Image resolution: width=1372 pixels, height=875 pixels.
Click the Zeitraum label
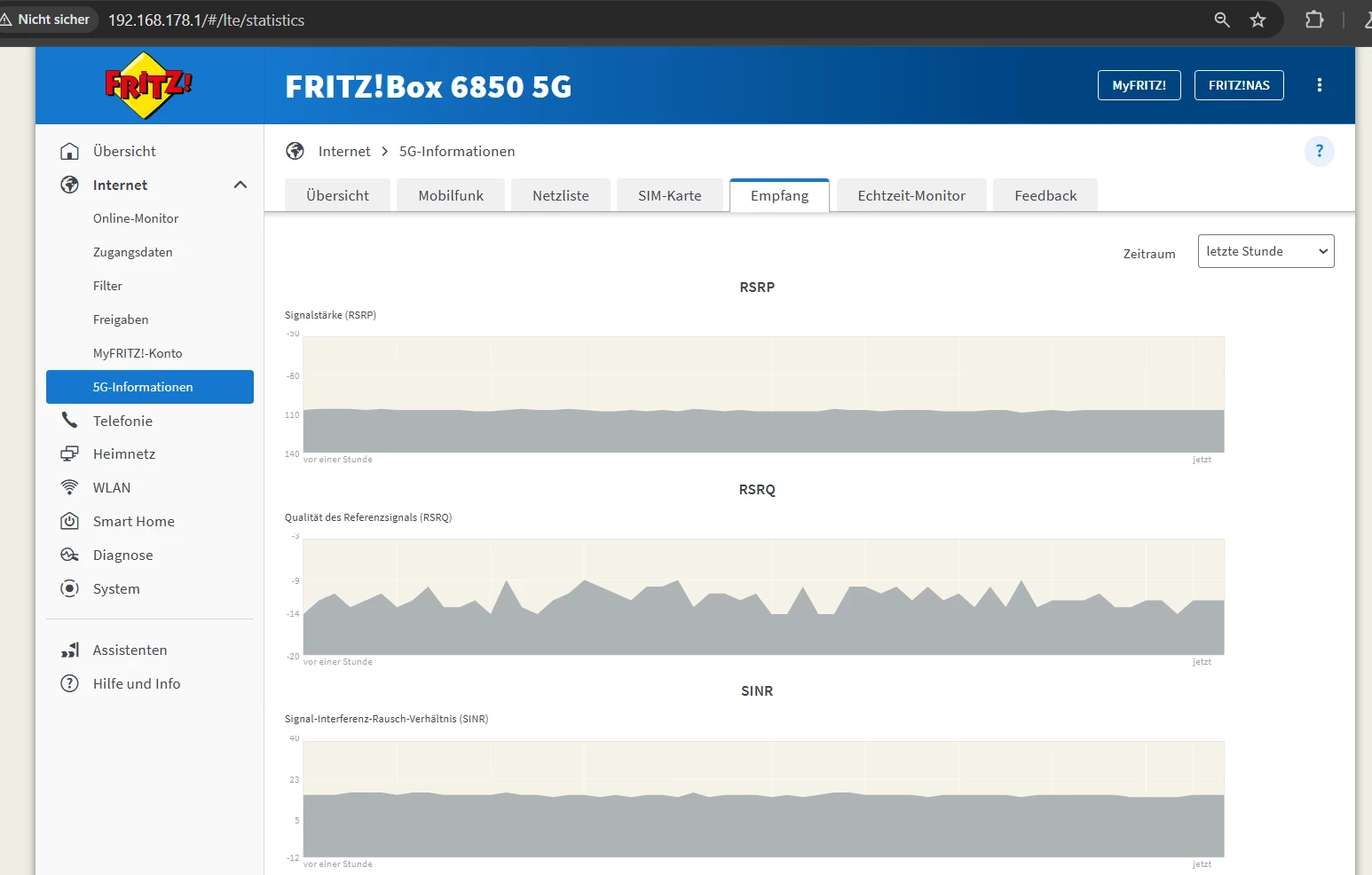pos(1149,254)
